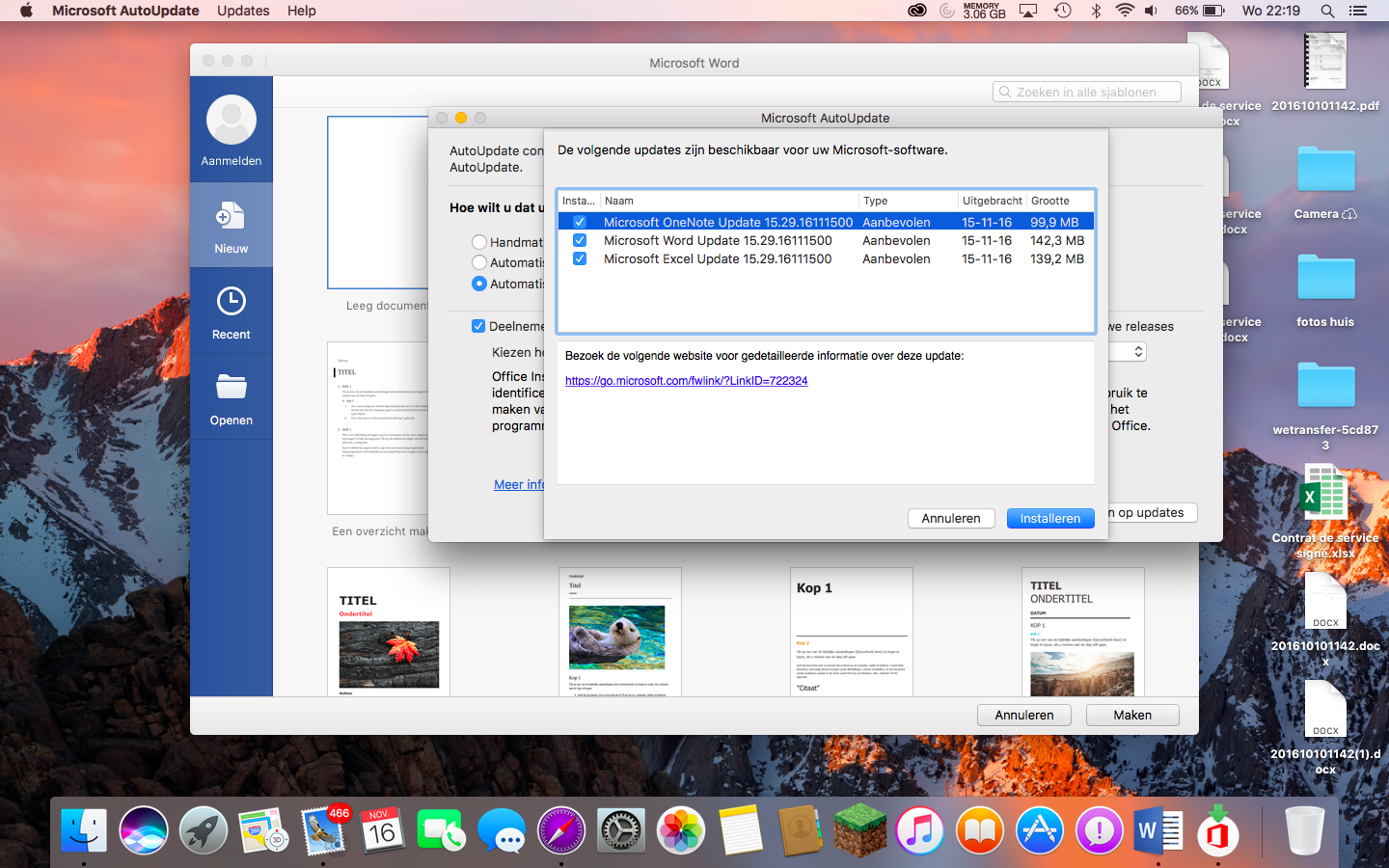Select the Leeg document template thumbnail
Screen dimensions: 1389x868
(x=378, y=203)
